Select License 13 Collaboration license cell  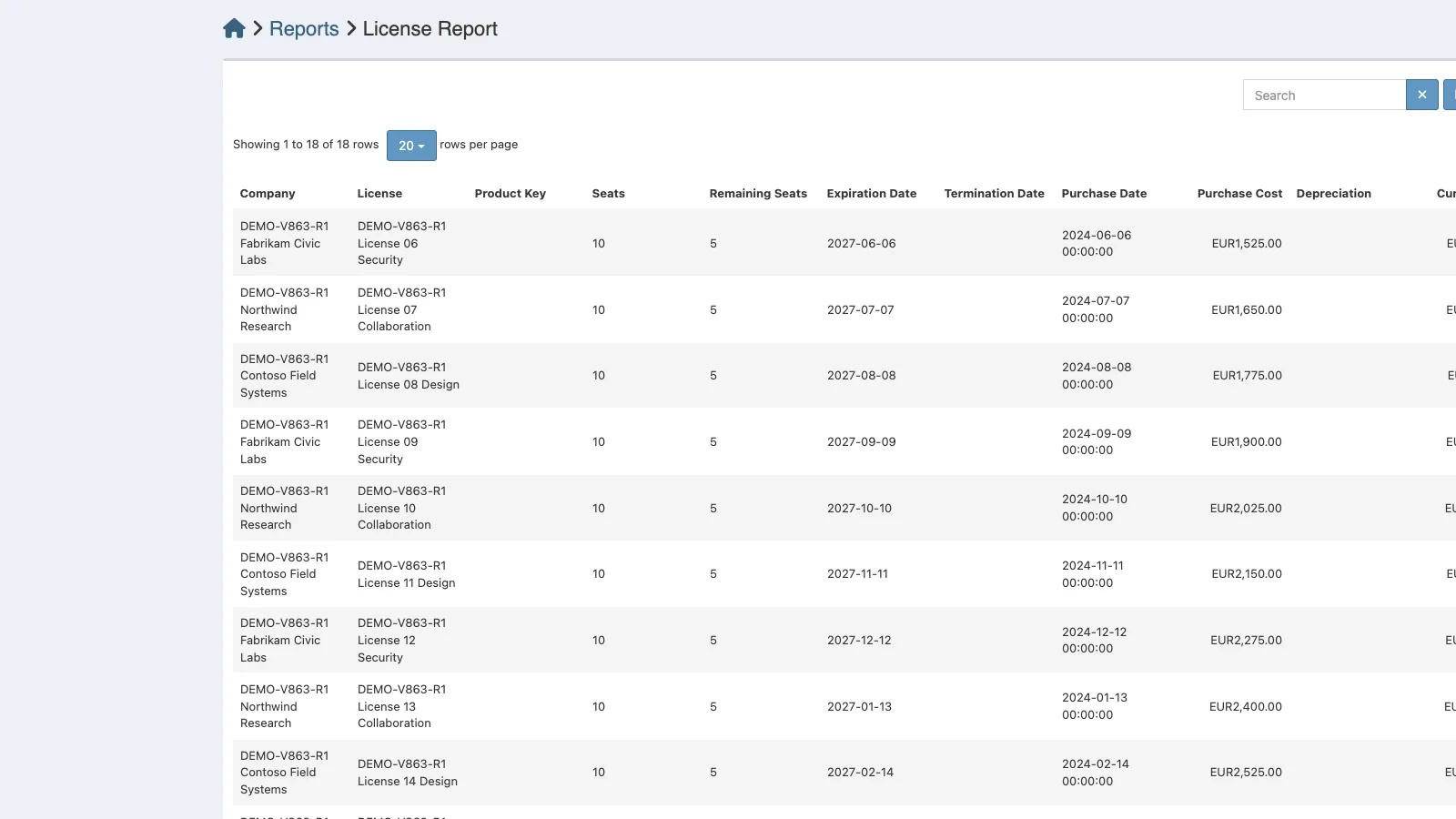pyautogui.click(x=401, y=706)
